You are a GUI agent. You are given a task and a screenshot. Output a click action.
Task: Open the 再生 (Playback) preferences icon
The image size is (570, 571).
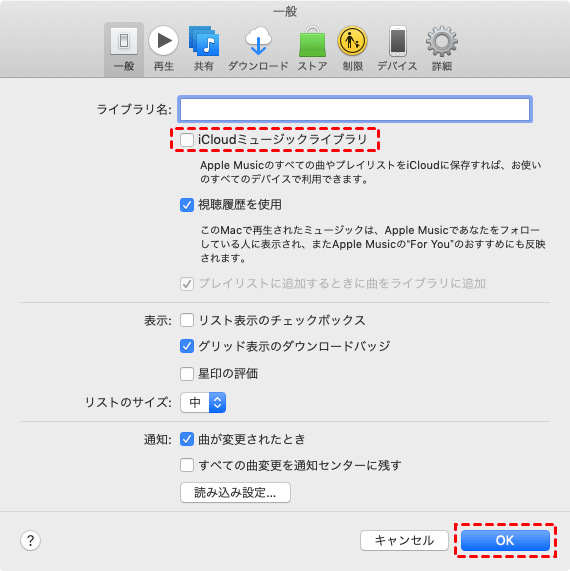(164, 49)
